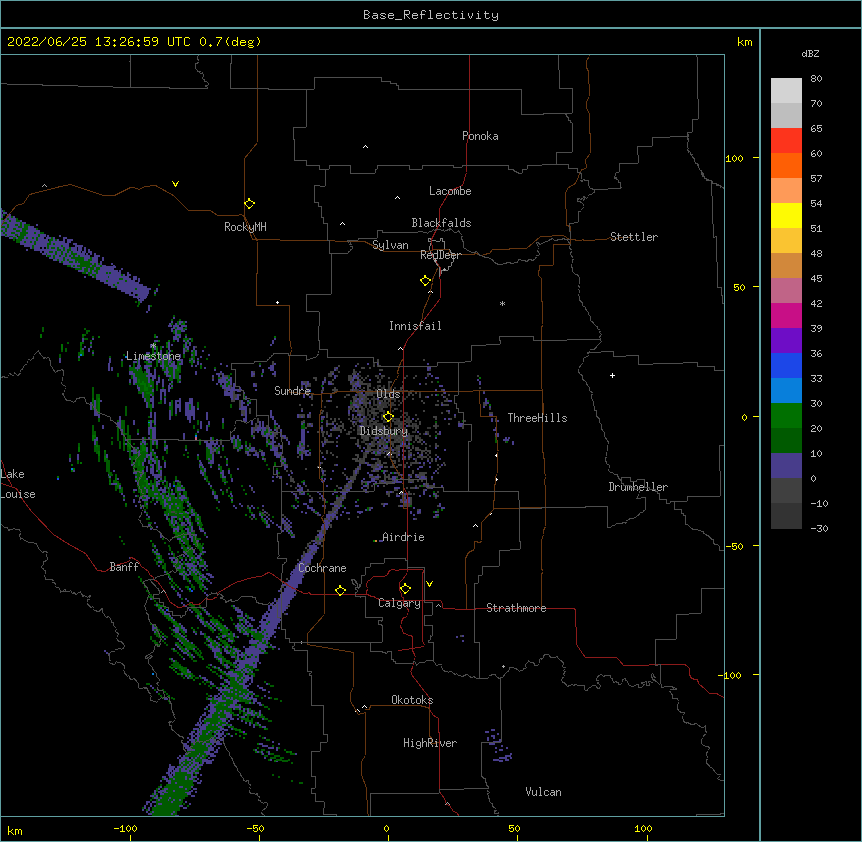Select the yellow diamond marker above the Calgary label

coord(405,589)
